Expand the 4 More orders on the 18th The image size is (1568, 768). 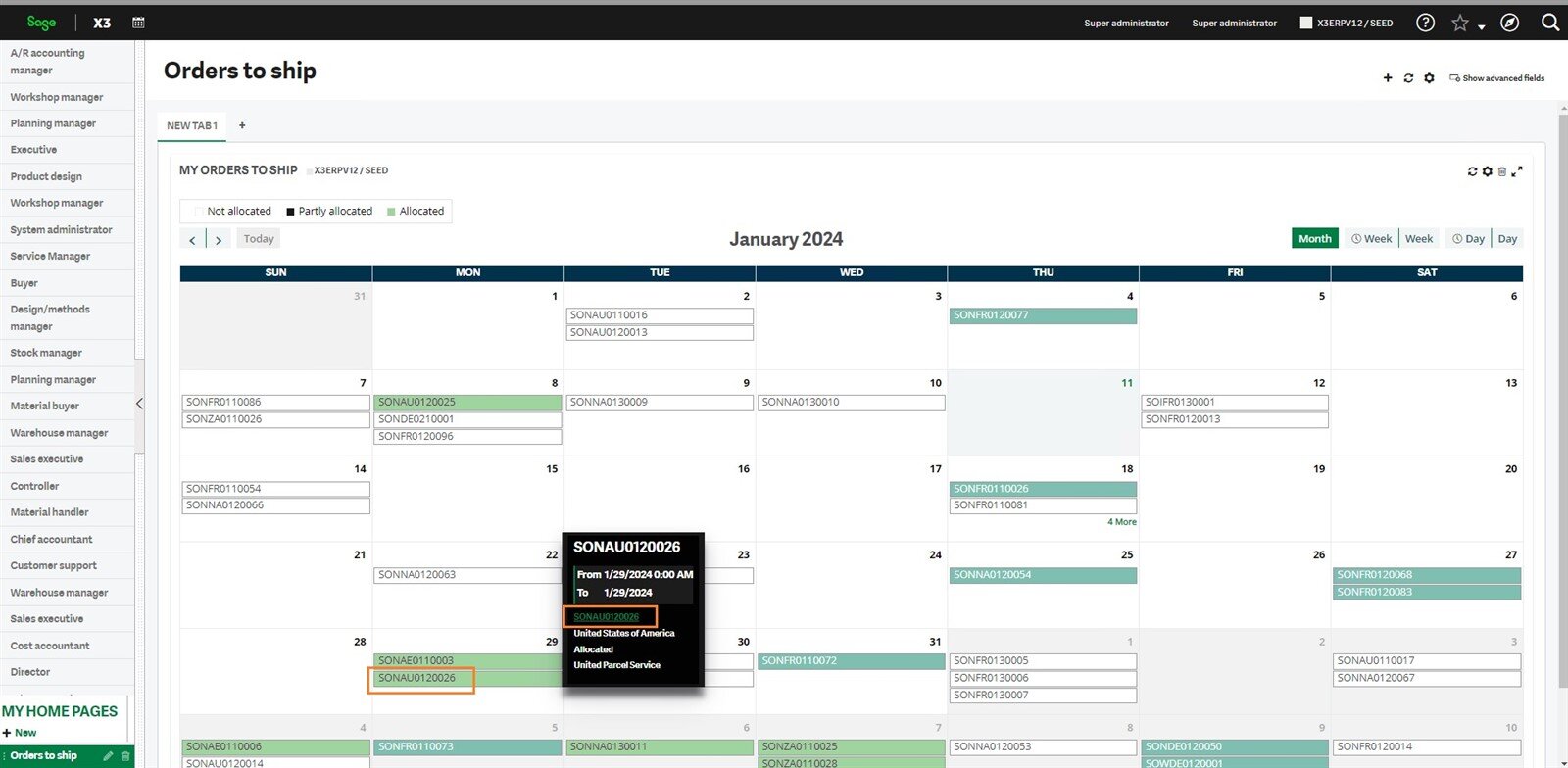pyautogui.click(x=1121, y=522)
